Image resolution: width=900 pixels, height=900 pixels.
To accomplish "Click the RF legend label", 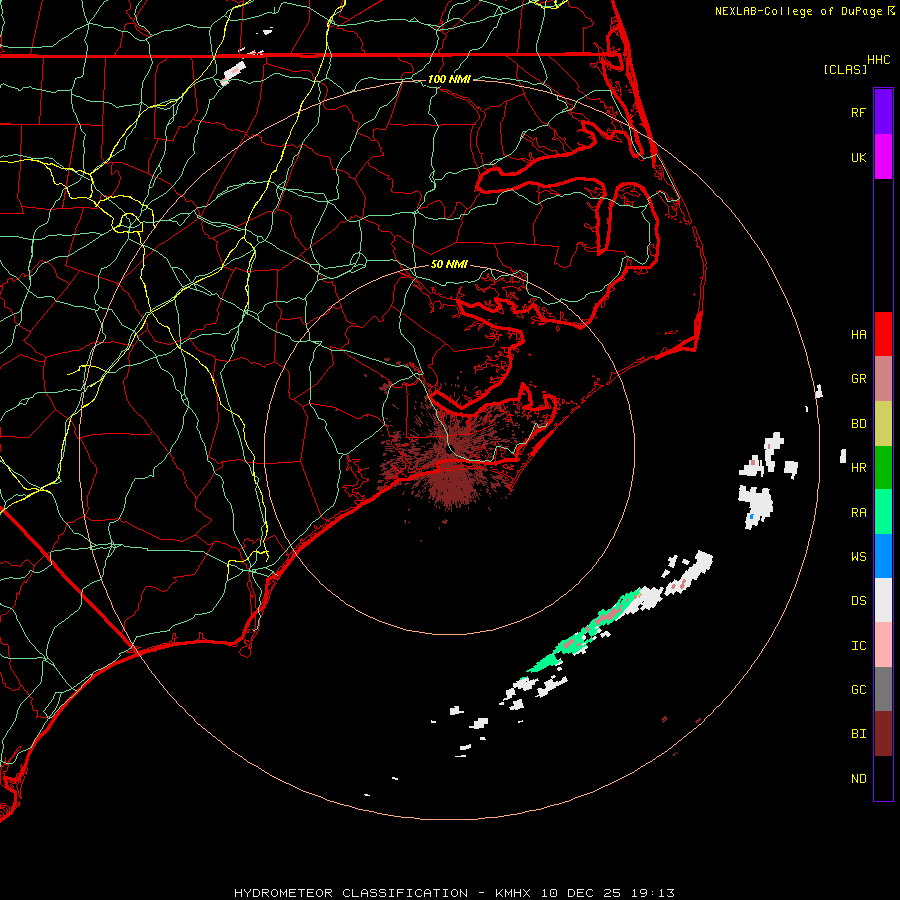I will [858, 112].
